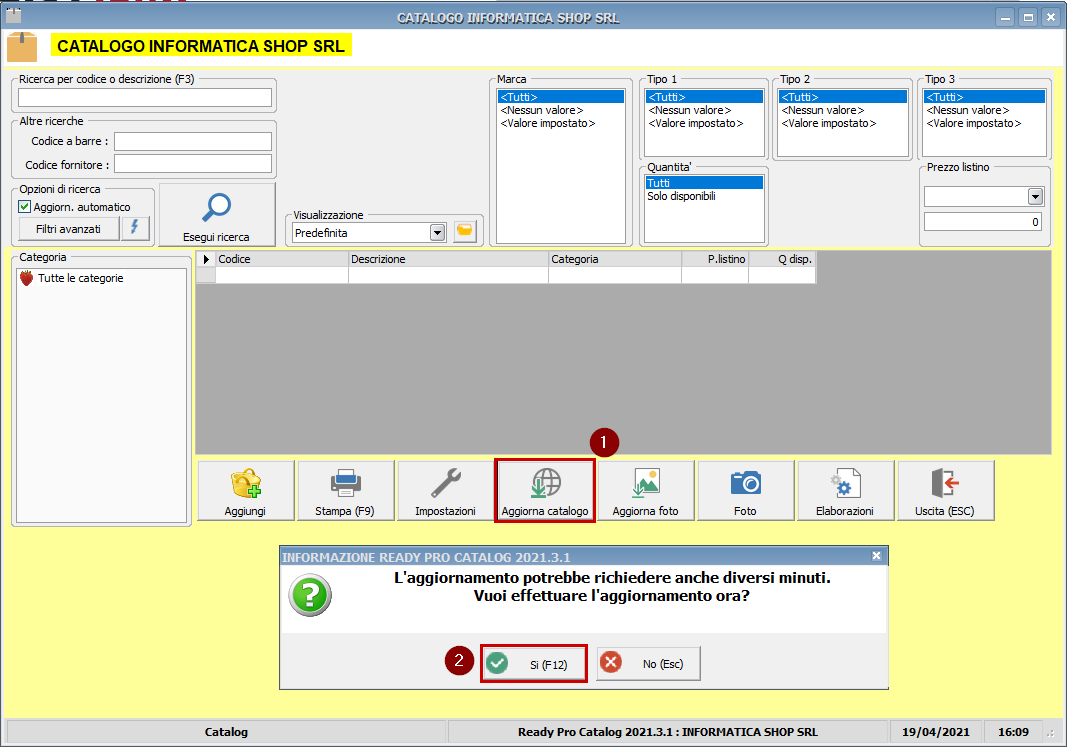Click the catalog box icon in header
1067x747 pixels.
22,47
